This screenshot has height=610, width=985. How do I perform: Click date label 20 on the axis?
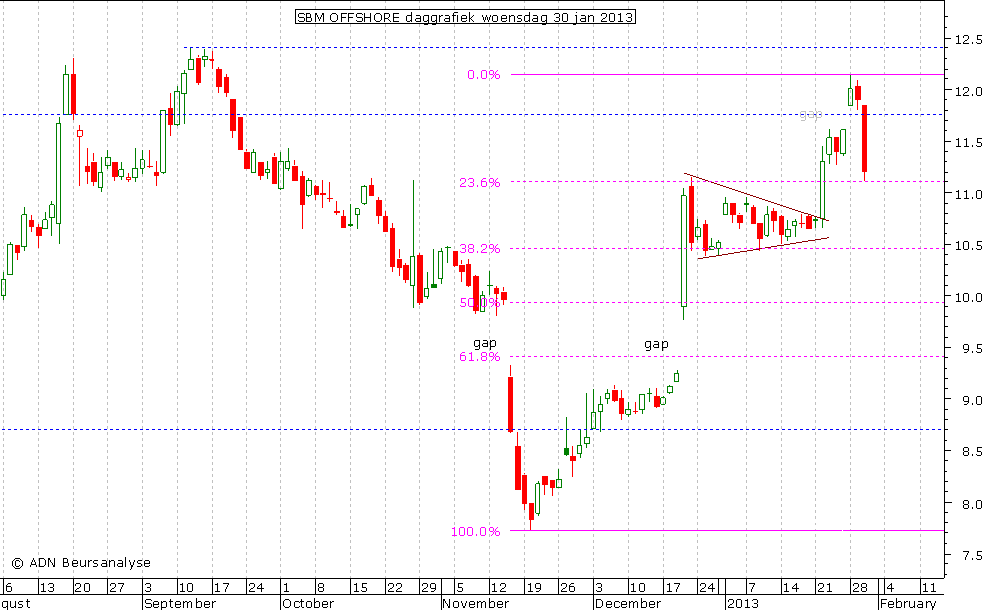82,588
